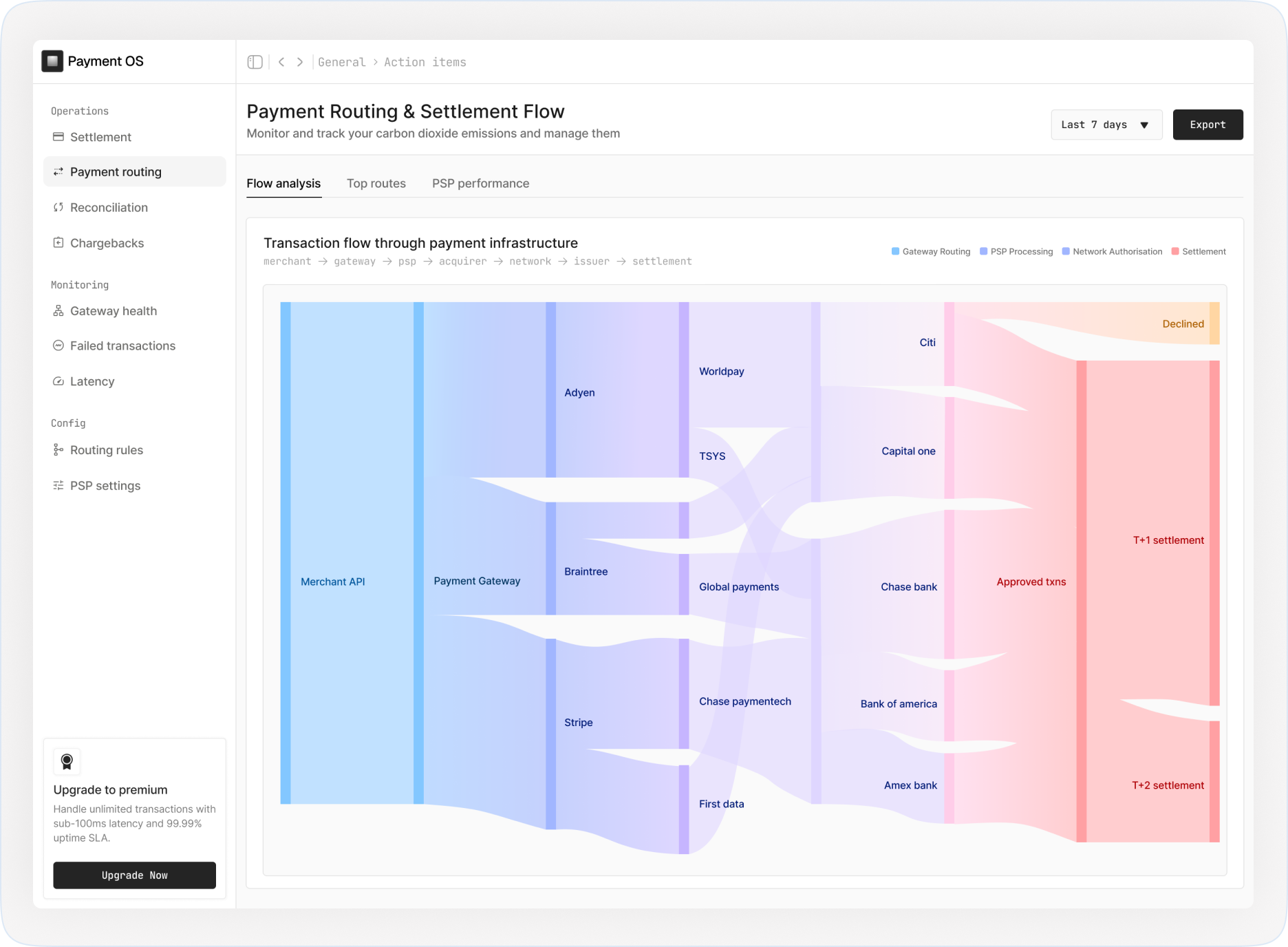Click the Export button
The image size is (1288, 947).
pos(1207,125)
